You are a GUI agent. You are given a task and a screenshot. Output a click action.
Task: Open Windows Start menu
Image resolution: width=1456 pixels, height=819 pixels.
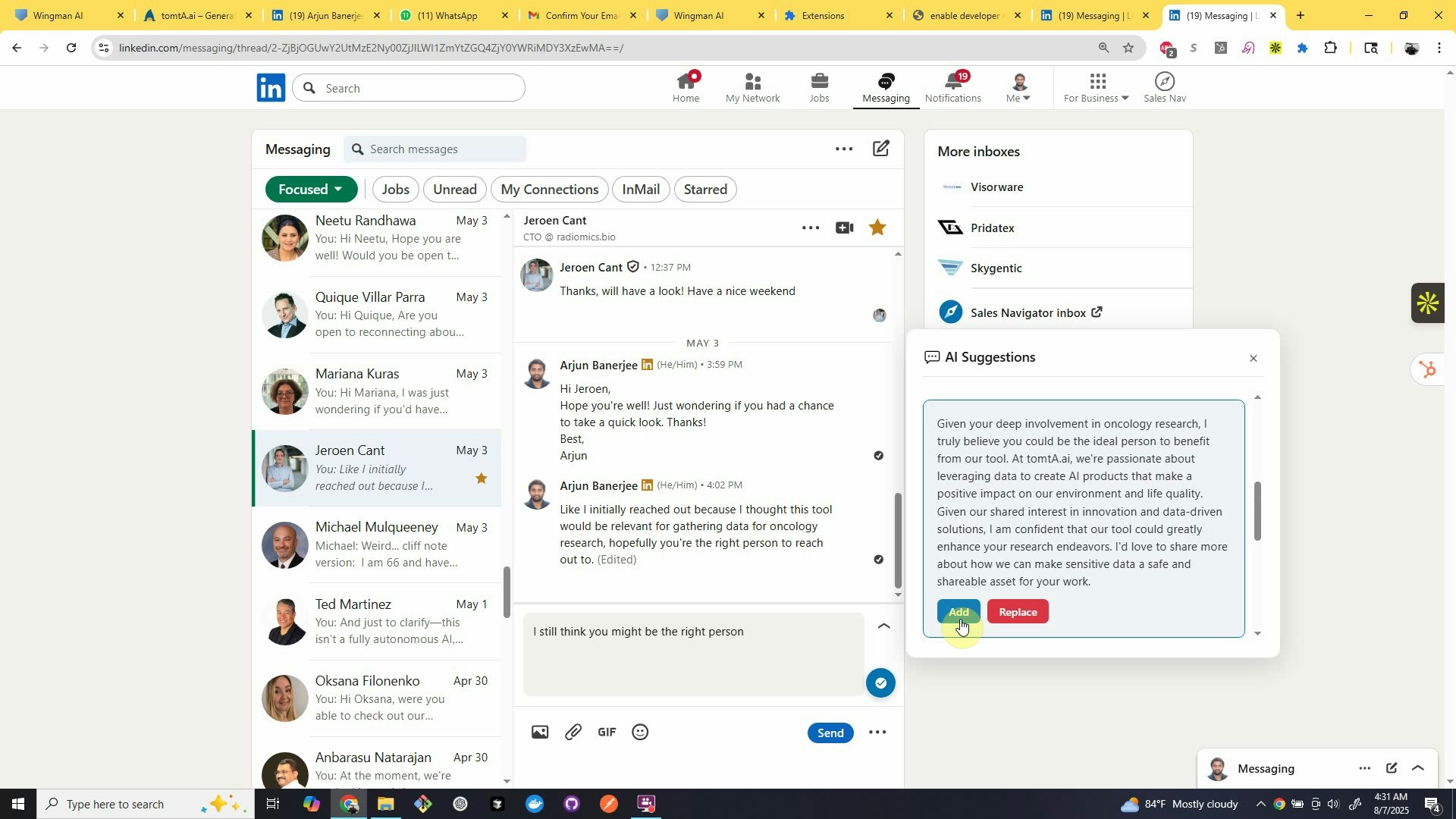pos(17,804)
